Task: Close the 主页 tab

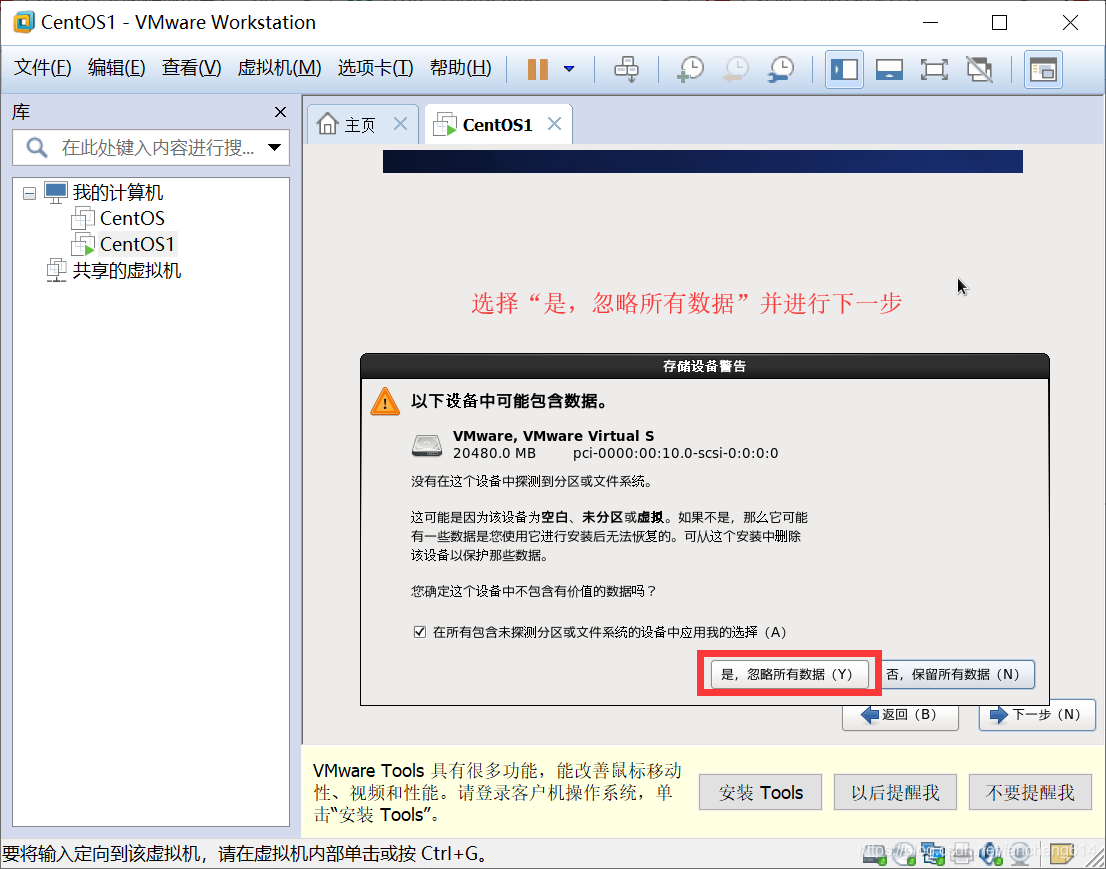Action: (400, 124)
